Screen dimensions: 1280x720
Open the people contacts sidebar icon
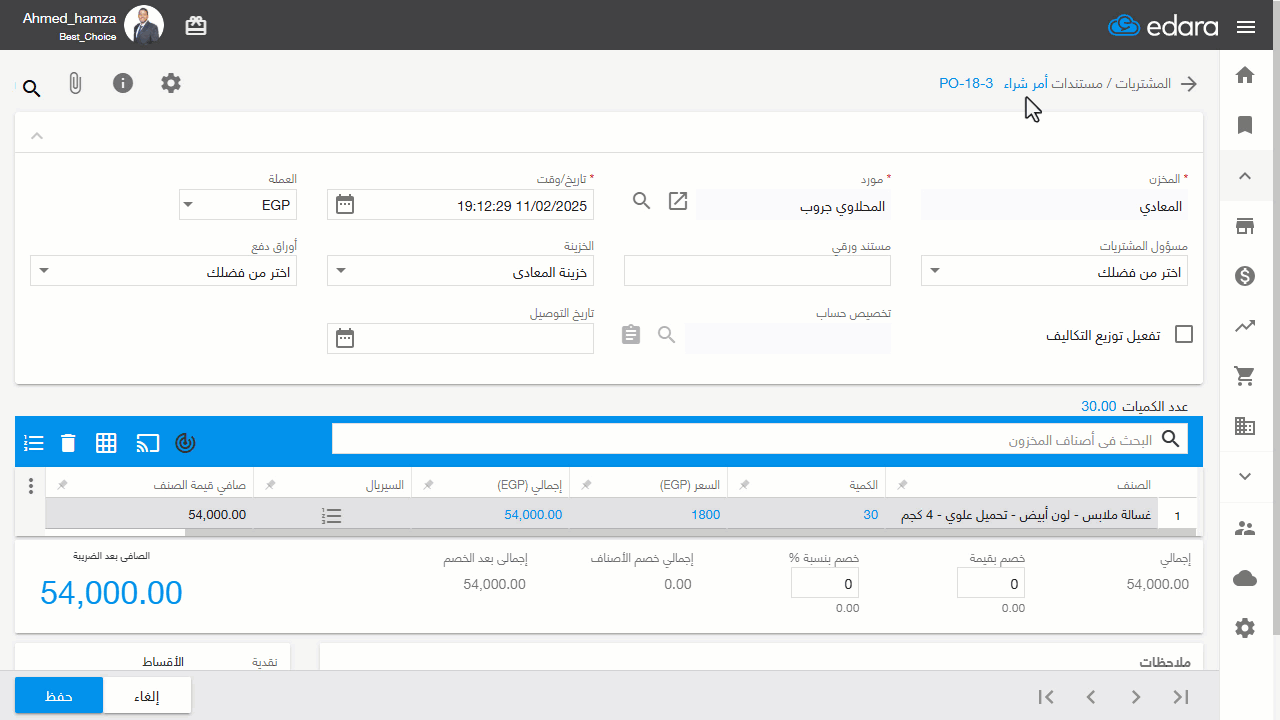point(1245,528)
